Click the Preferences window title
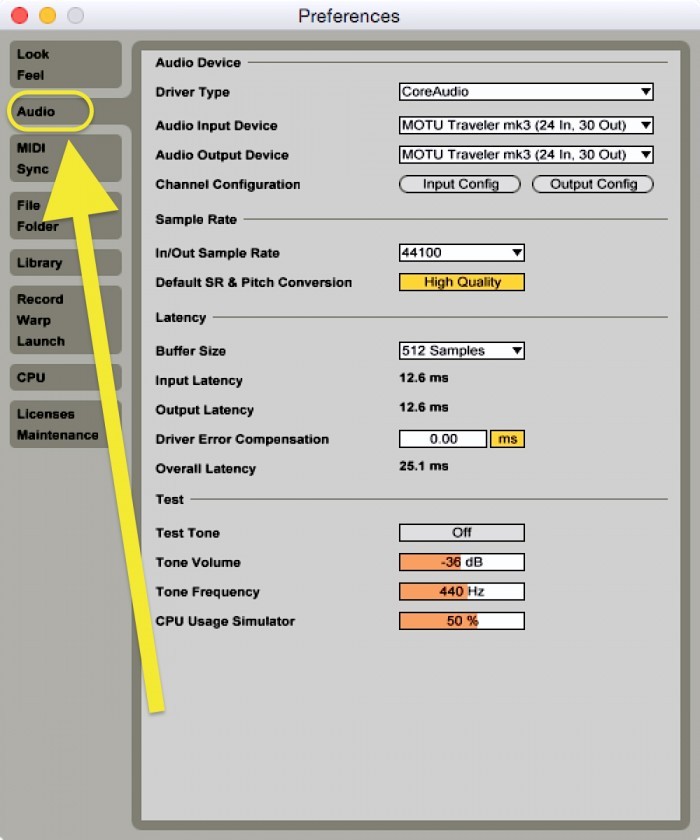 [x=349, y=16]
